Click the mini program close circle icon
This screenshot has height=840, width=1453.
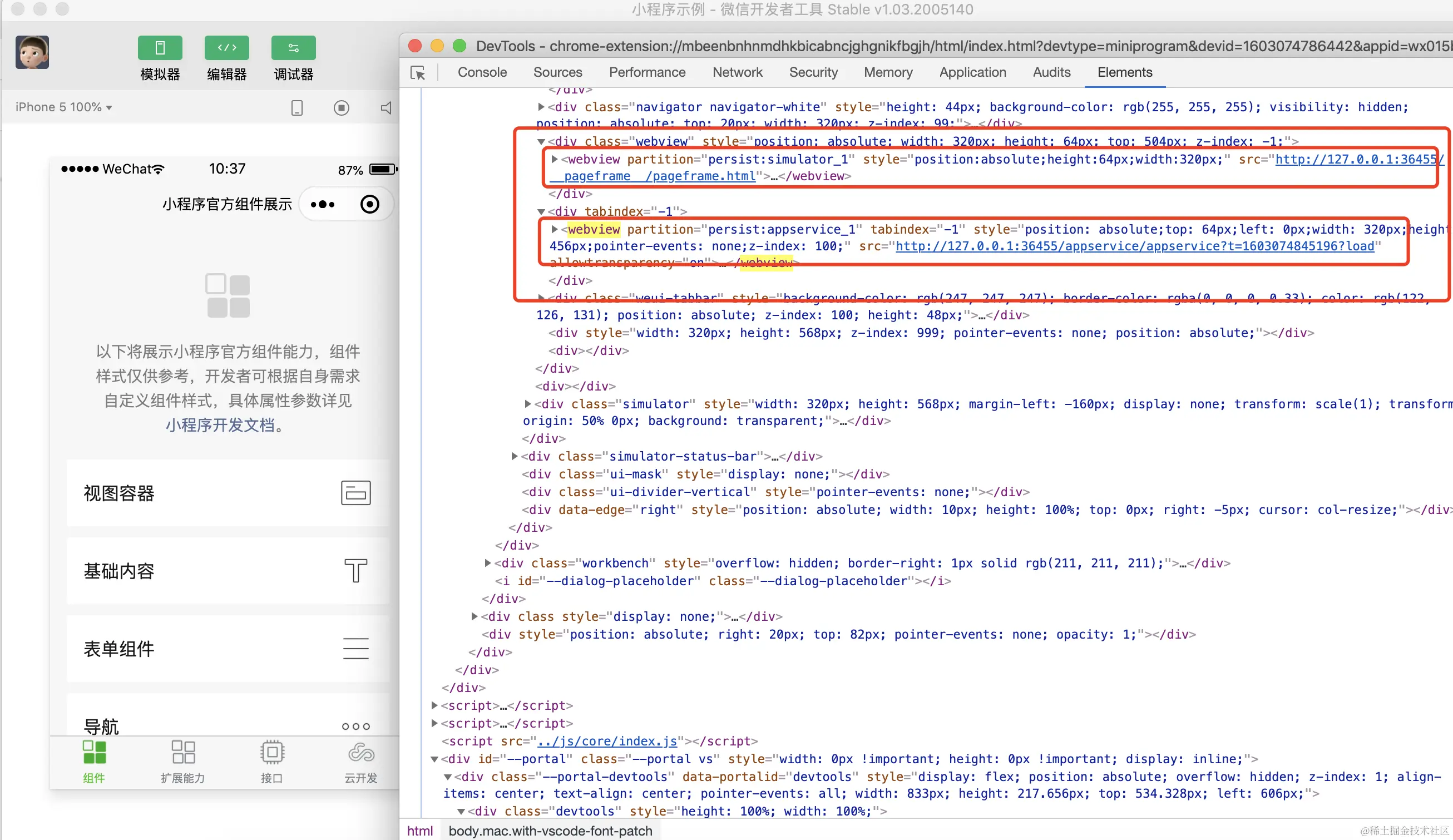point(369,204)
